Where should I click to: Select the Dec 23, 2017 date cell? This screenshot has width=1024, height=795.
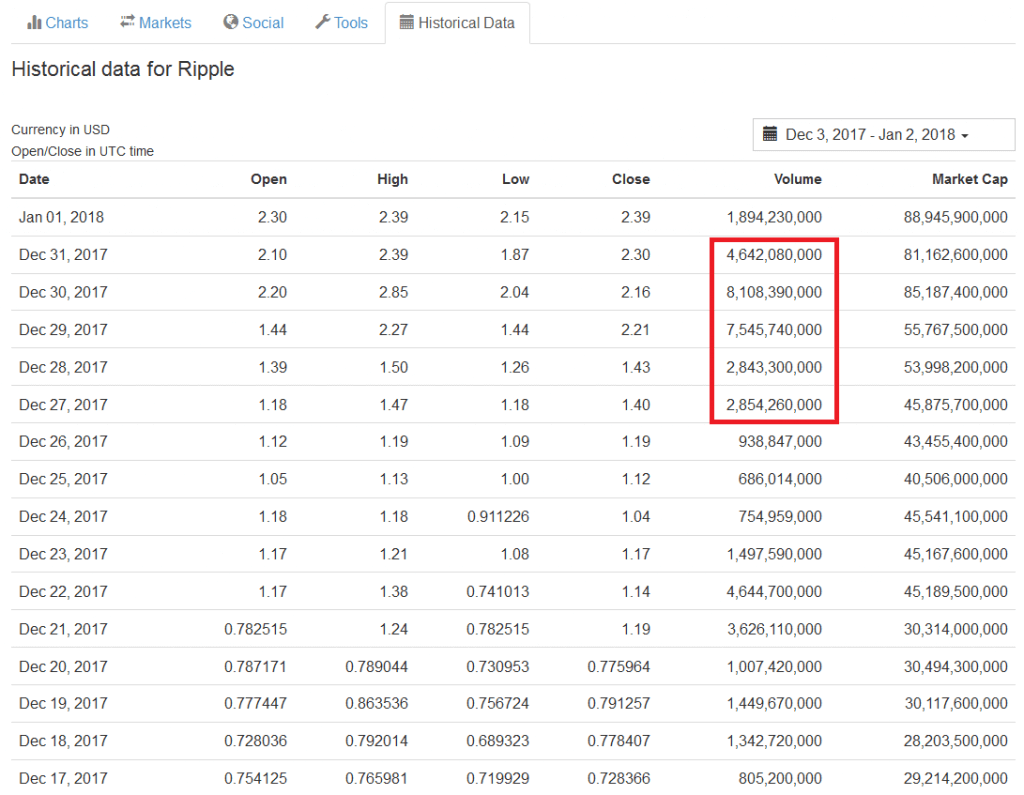coord(63,554)
